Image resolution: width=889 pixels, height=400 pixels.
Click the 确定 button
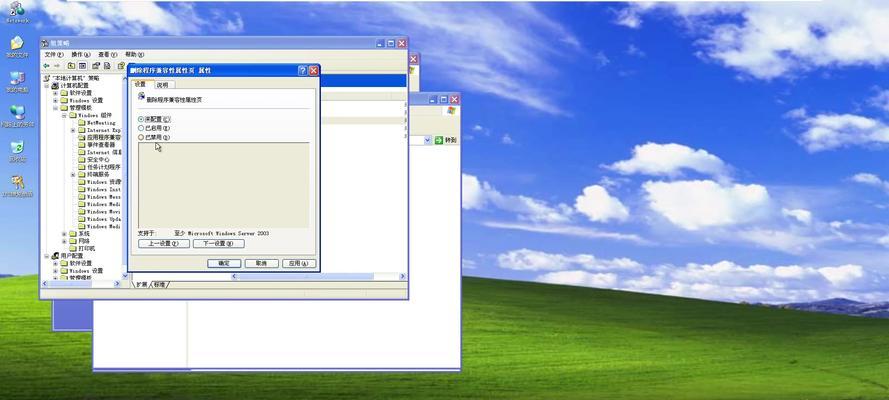point(224,263)
